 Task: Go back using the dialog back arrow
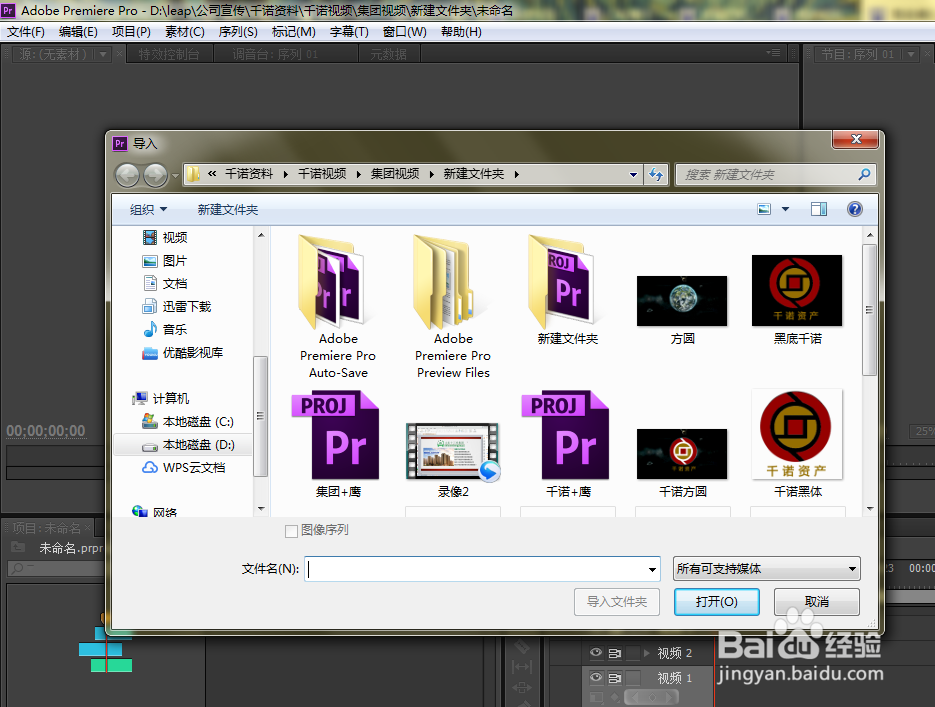tap(127, 175)
